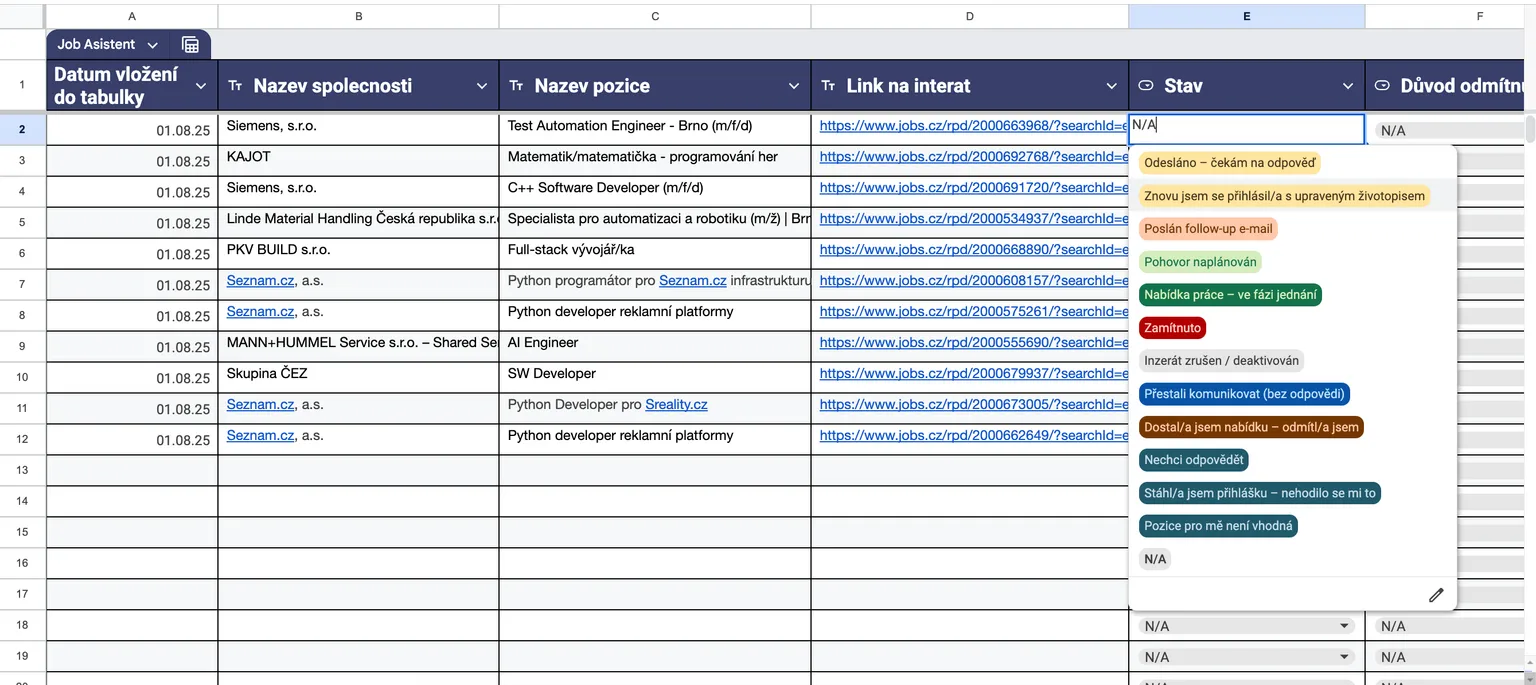Click text-type icon in Nazev pozice header

(516, 86)
